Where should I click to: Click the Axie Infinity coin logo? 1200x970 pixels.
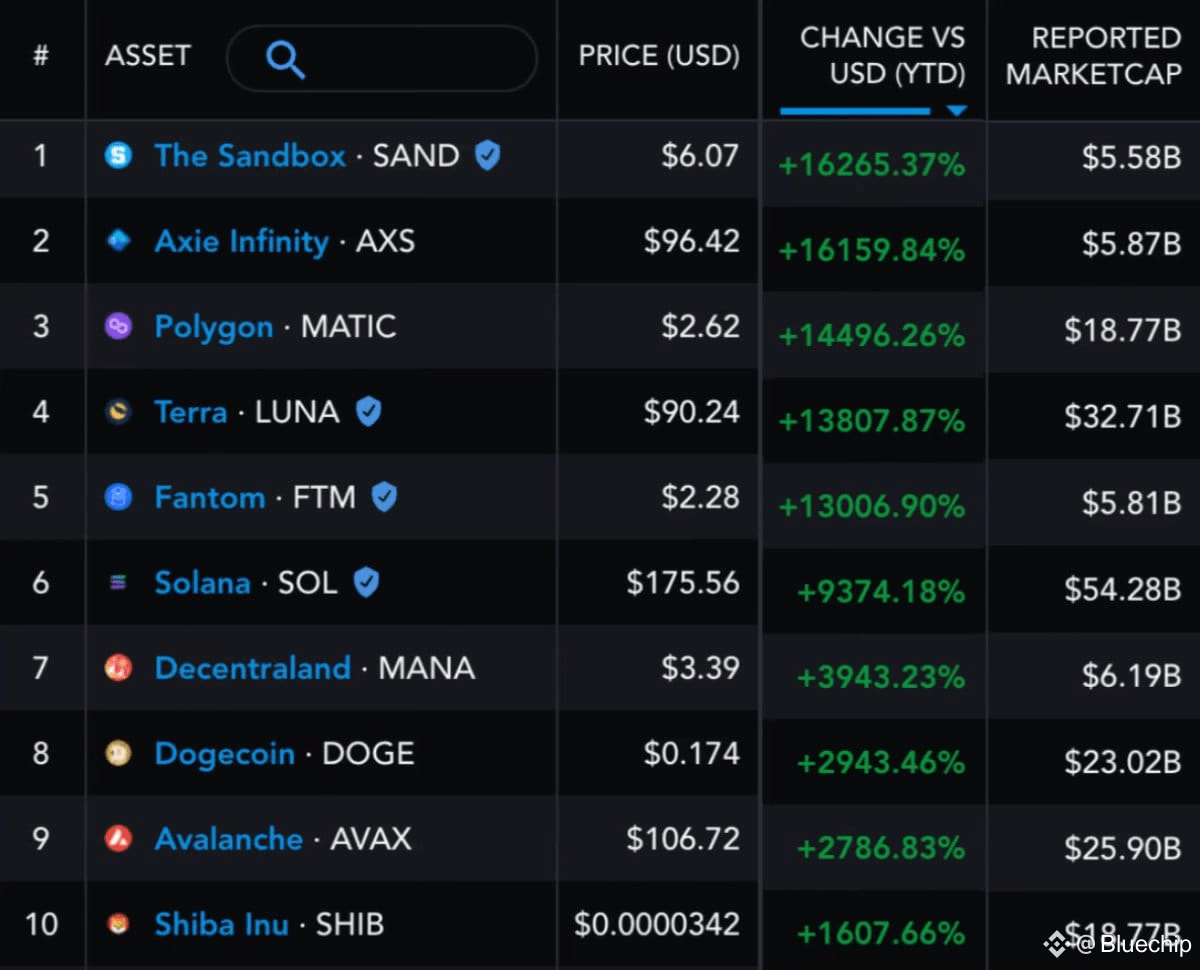[119, 241]
